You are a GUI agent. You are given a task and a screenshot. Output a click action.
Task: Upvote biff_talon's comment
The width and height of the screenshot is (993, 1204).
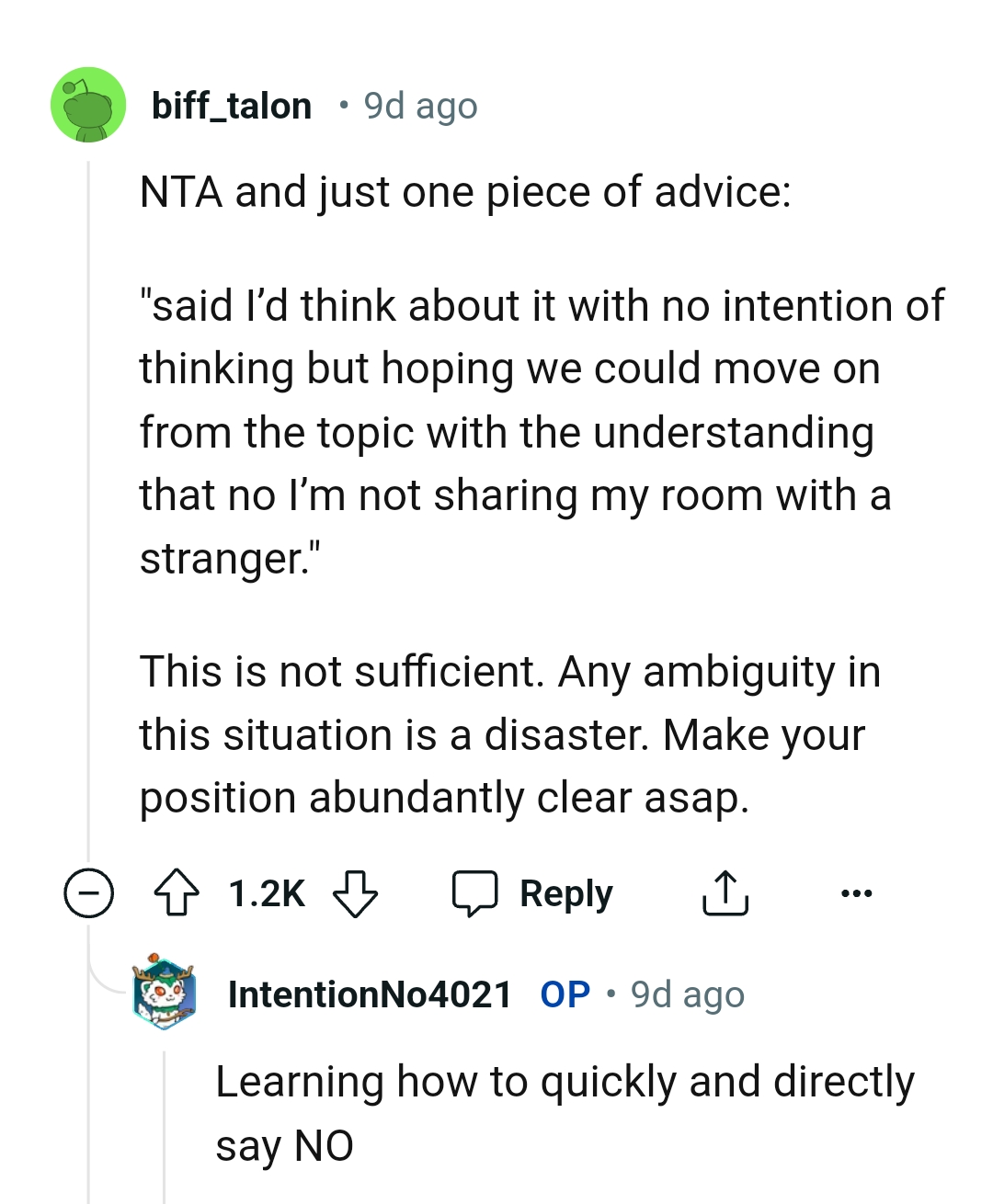tap(176, 893)
